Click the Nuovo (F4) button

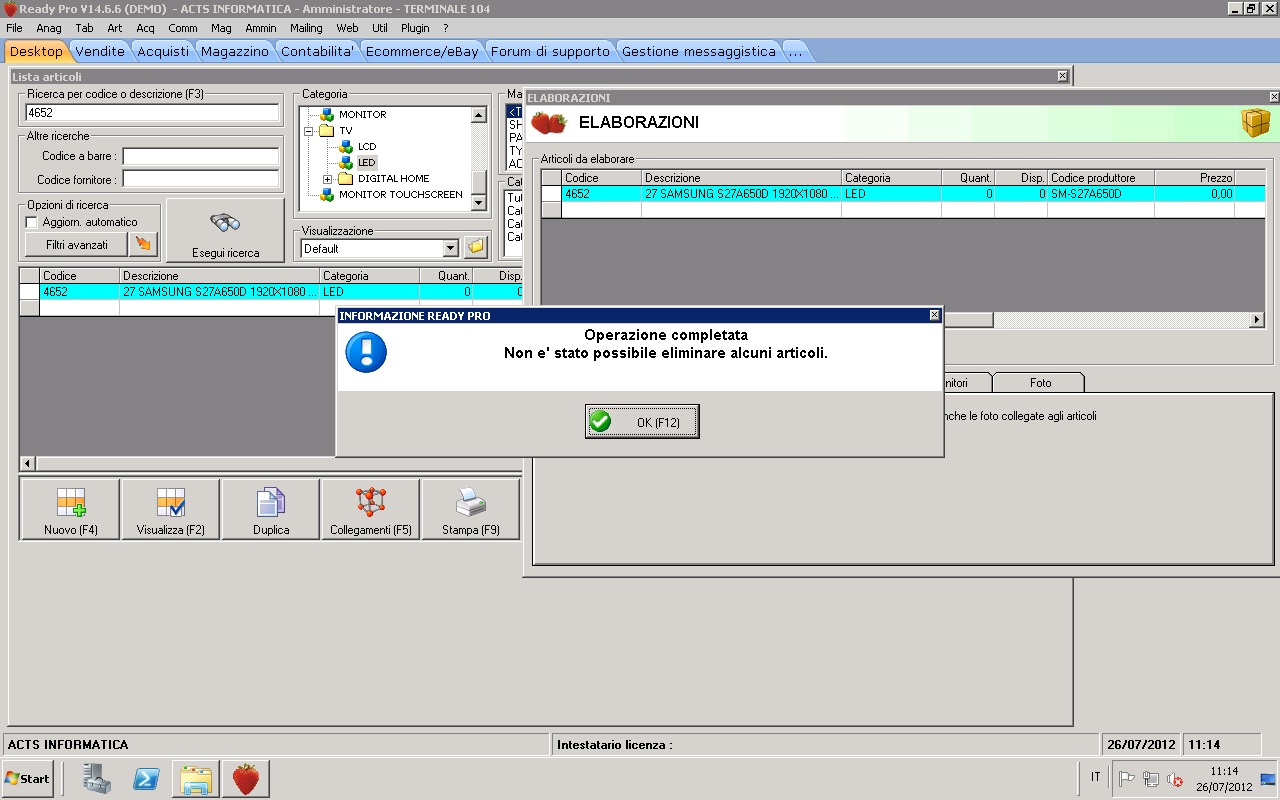coord(70,510)
